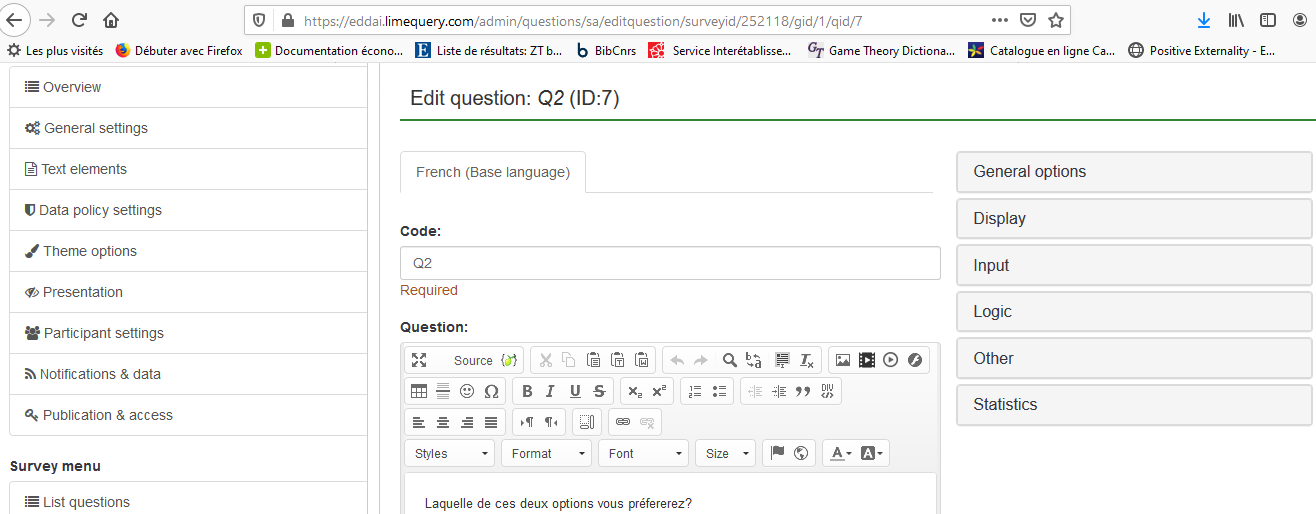Insert a table in editor
1316x514 pixels.
pyautogui.click(x=419, y=391)
